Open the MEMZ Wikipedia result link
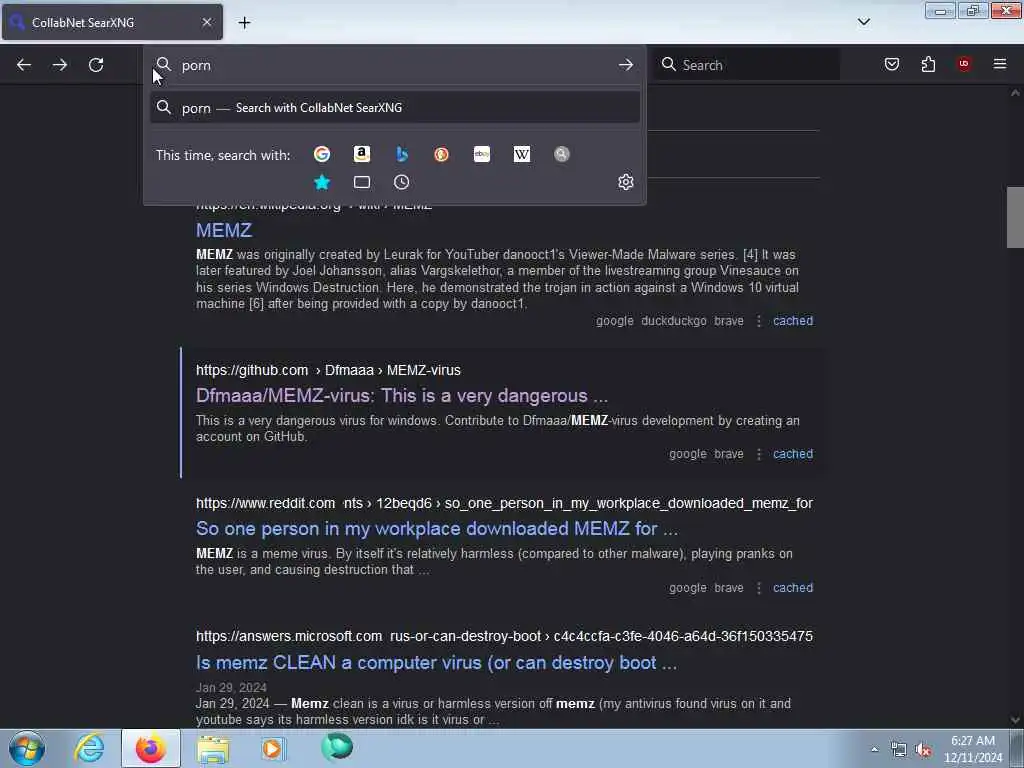This screenshot has width=1024, height=768. pyautogui.click(x=224, y=230)
